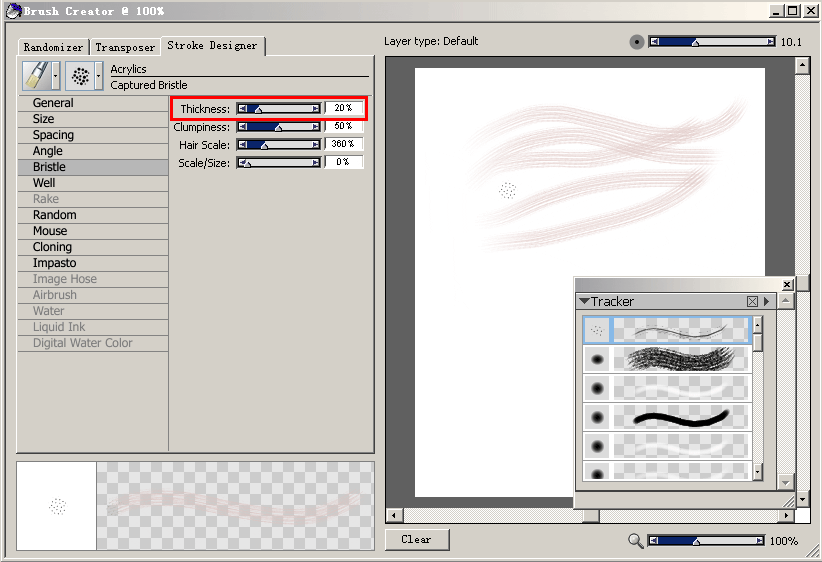Click the canvas horizontal scroll left arrow

click(x=394, y=516)
